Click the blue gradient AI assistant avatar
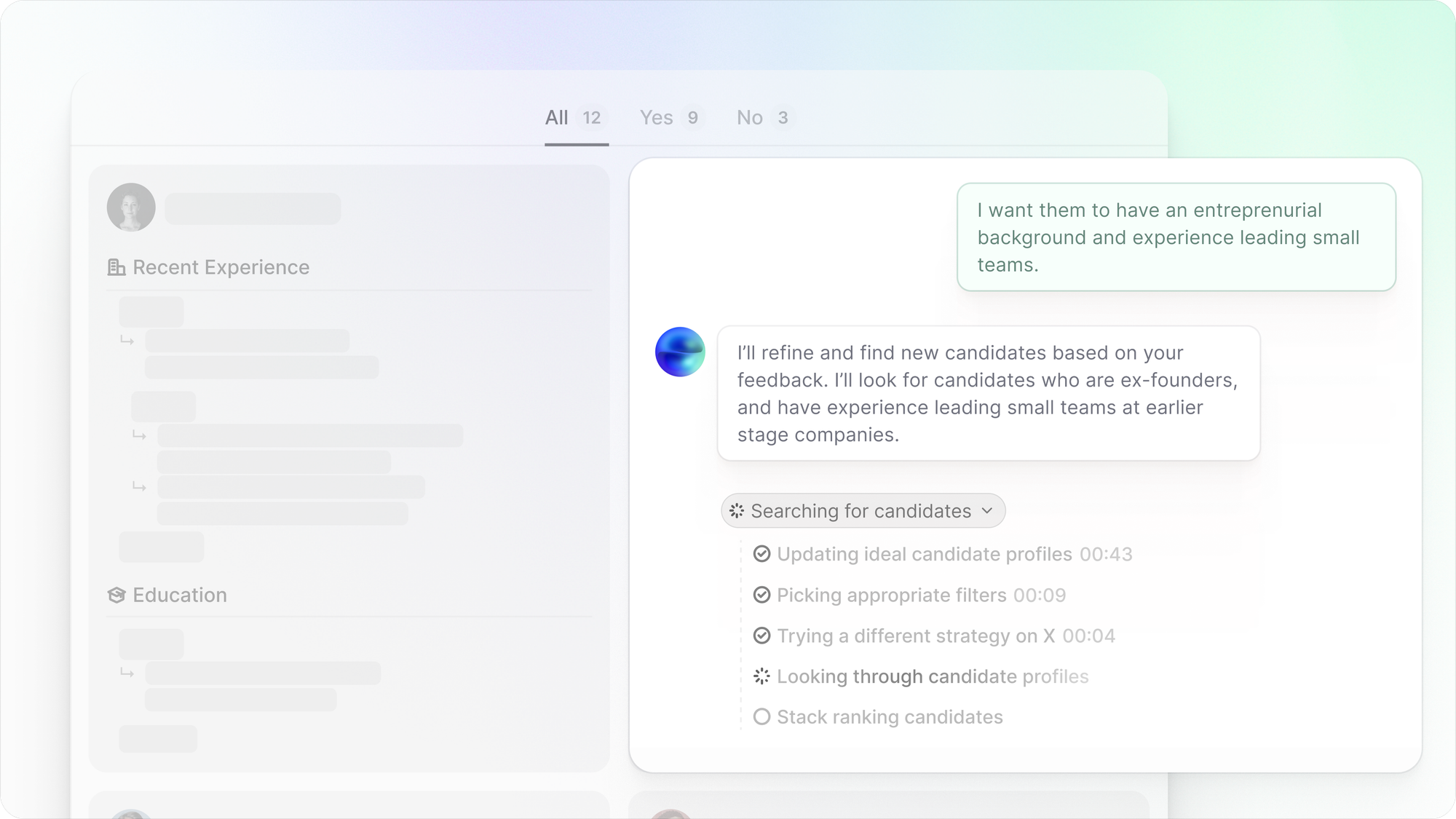 click(x=680, y=352)
